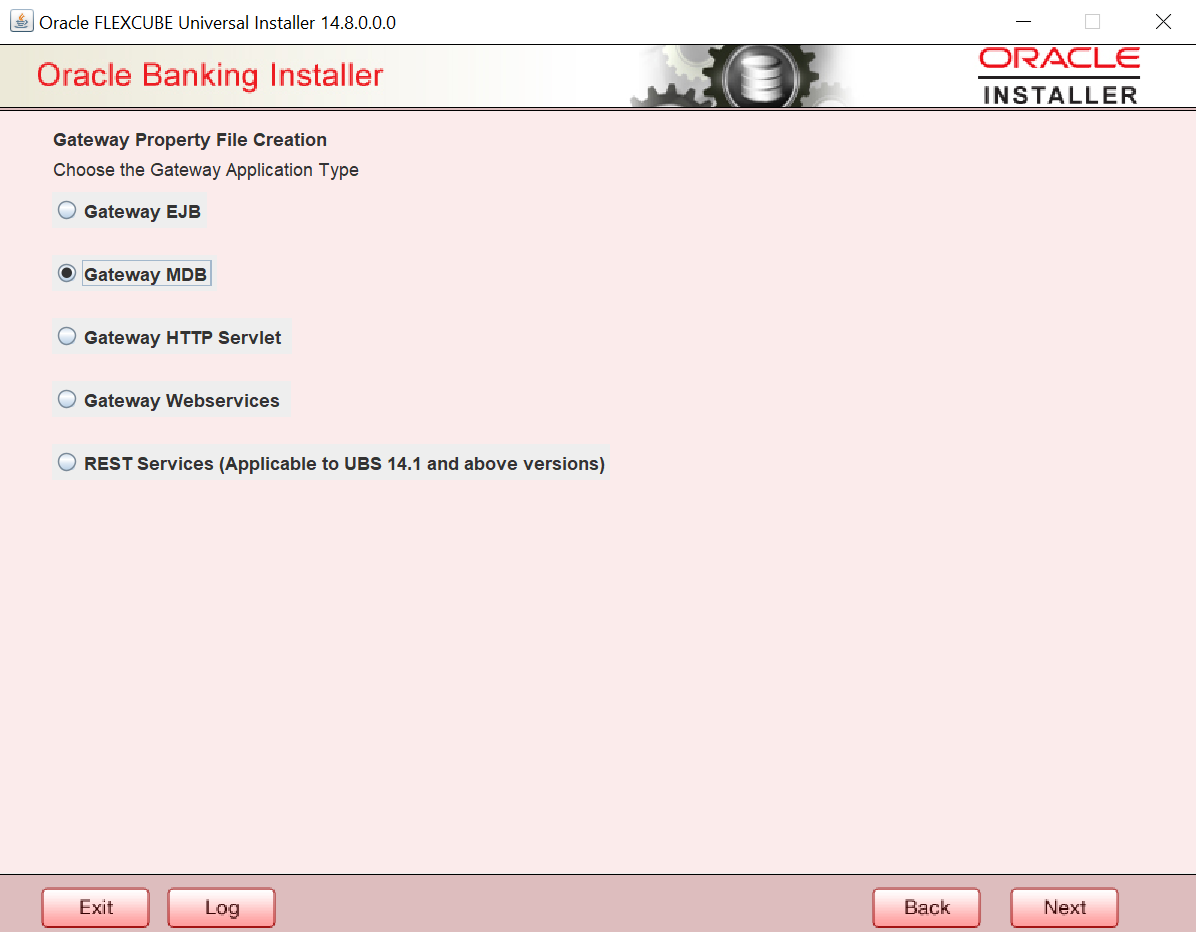Open the Log button
This screenshot has height=932, width=1196.
tap(221, 908)
